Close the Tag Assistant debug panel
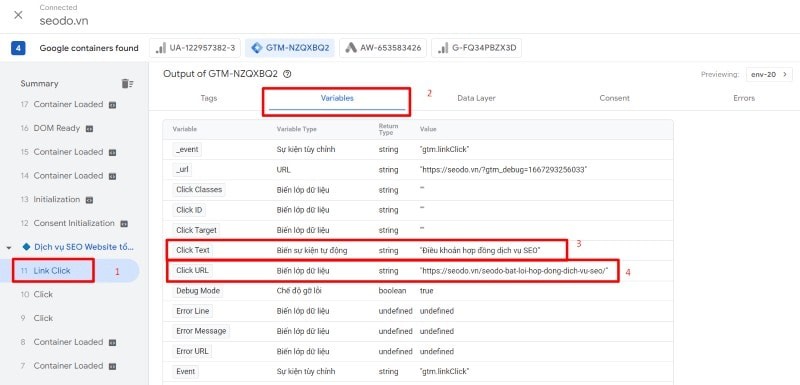The width and height of the screenshot is (800, 385). pyautogui.click(x=18, y=15)
